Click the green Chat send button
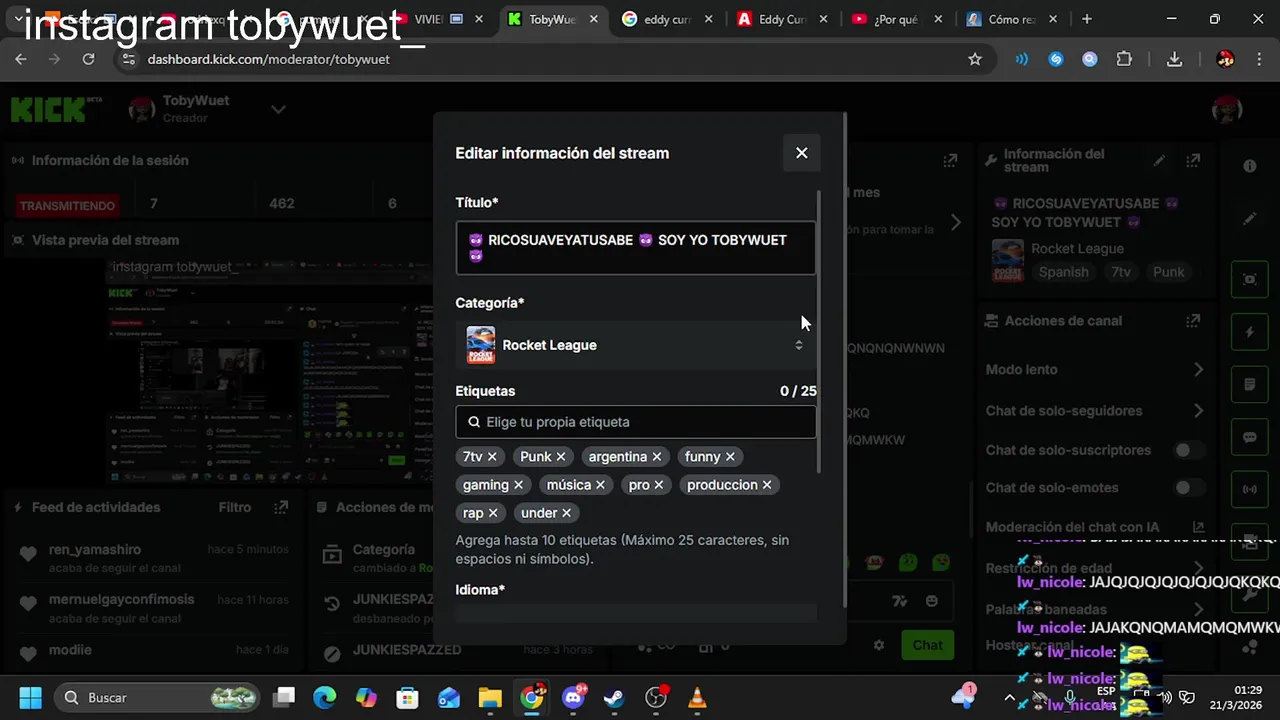1280x720 pixels. (927, 645)
